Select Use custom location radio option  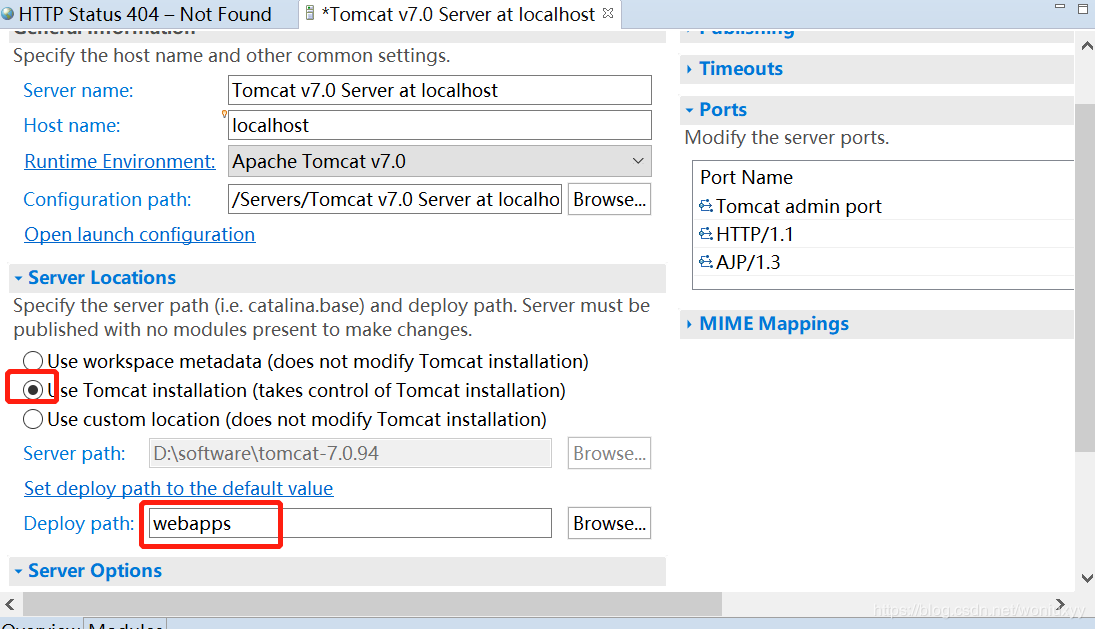coord(33,420)
